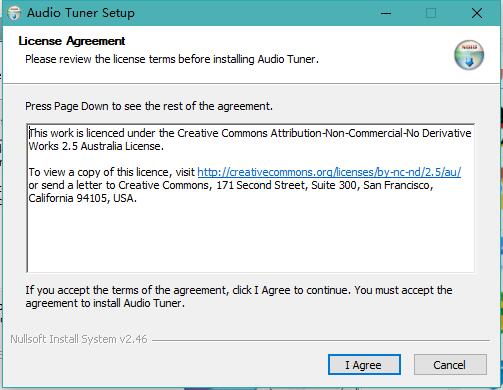This screenshot has width=503, height=390.
Task: Click the 'Please review the license terms' subtitle
Action: 172,59
